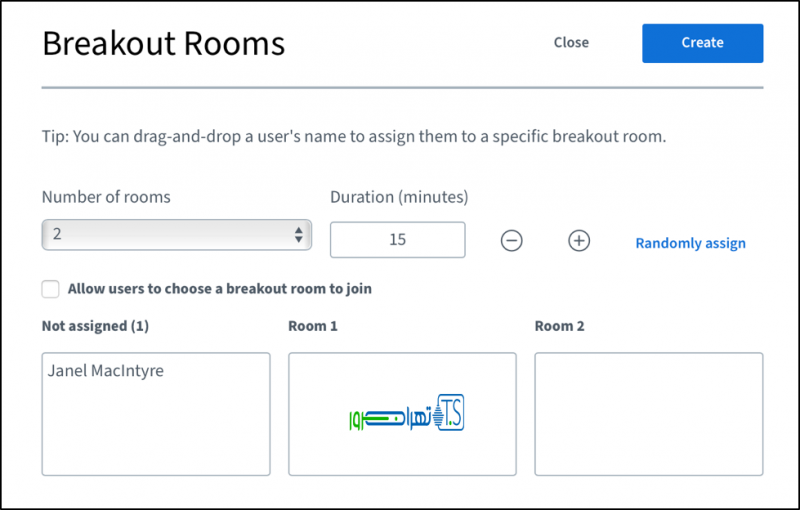Select user Janel MacIntyre
Screen dimensions: 800x510
(x=106, y=371)
